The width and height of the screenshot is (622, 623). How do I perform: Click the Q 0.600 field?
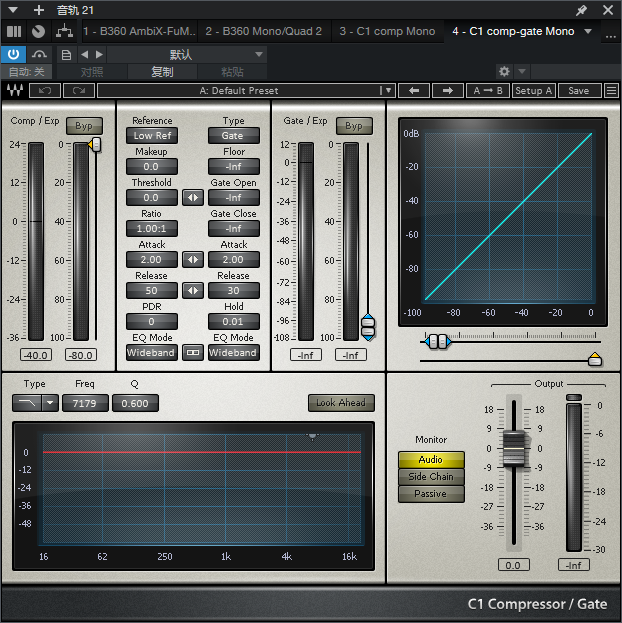point(135,403)
